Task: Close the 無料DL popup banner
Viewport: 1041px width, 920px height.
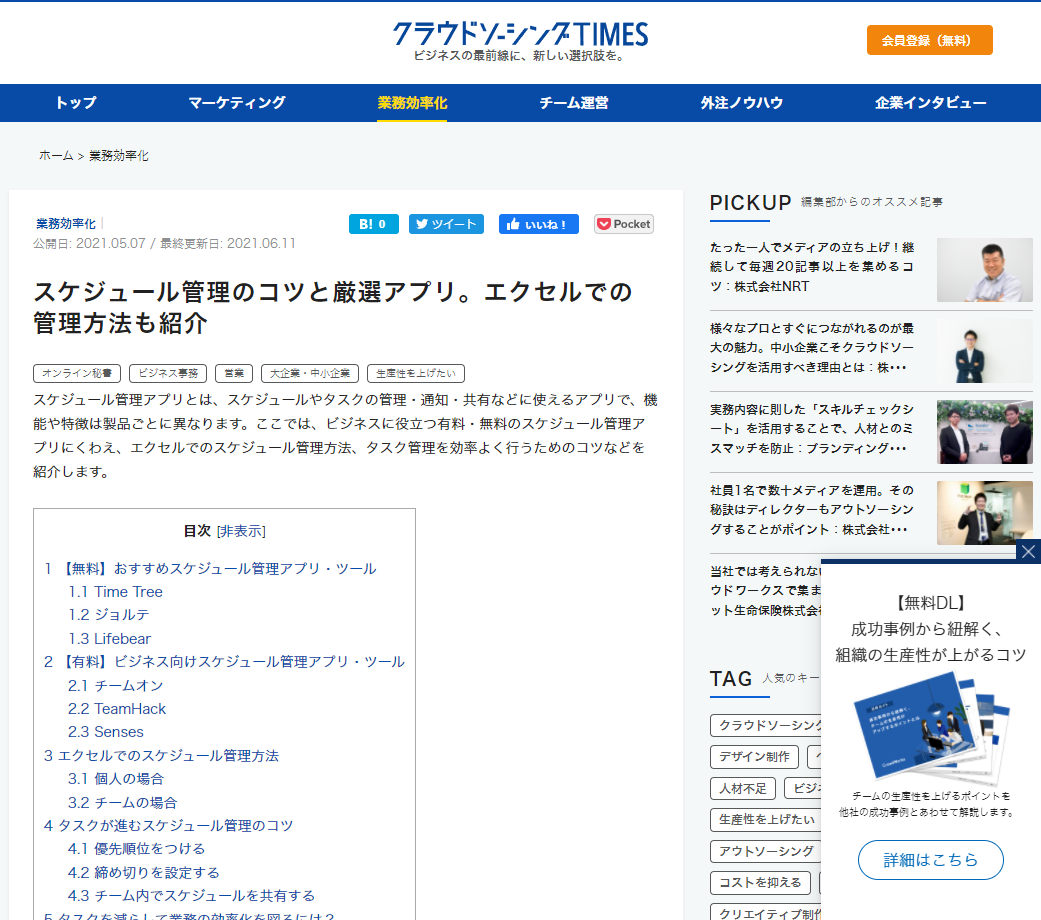Action: tap(1028, 552)
